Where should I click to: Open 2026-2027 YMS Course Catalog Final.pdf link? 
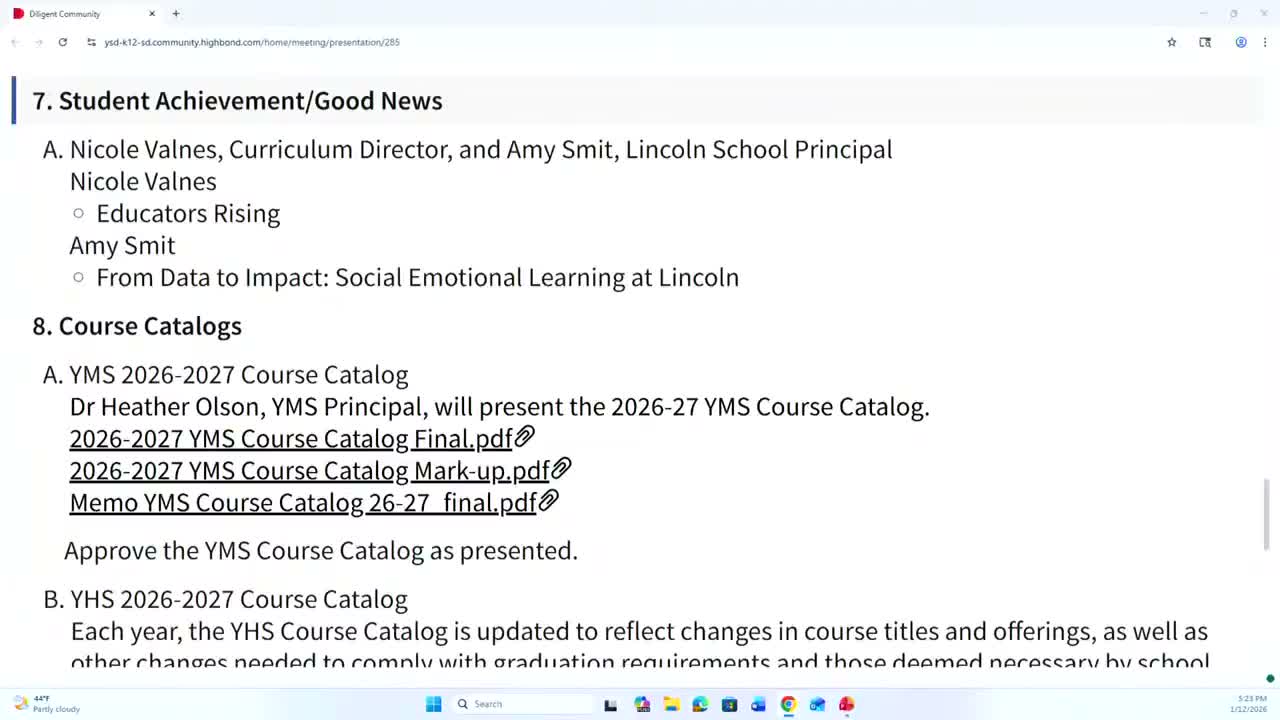(290, 438)
